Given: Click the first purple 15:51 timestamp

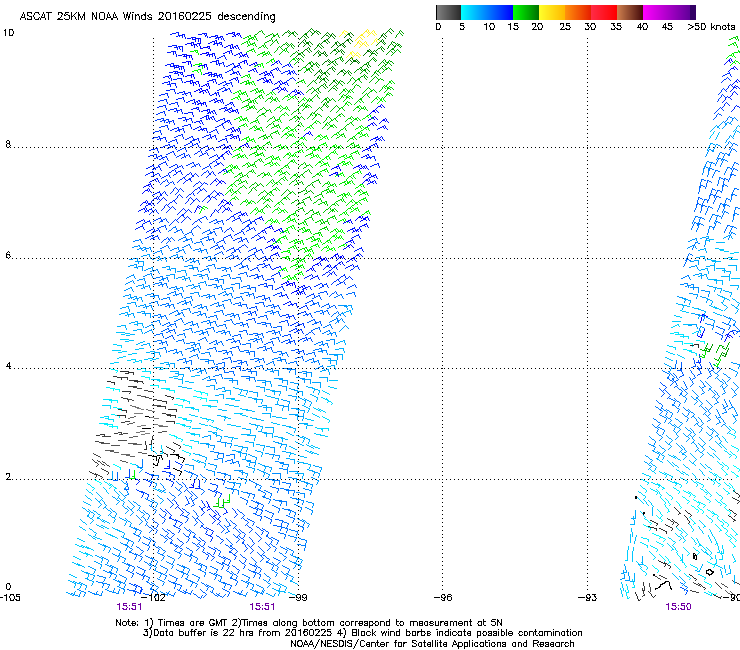Looking at the screenshot, I should tap(129, 607).
